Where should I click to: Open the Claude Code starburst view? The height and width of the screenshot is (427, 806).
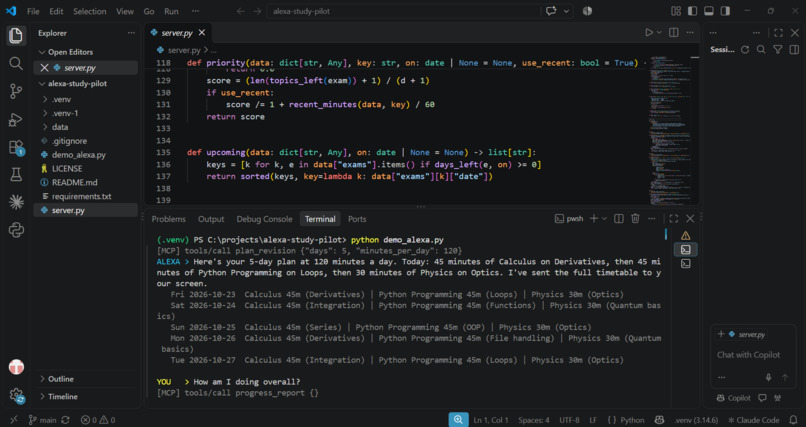pos(16,202)
